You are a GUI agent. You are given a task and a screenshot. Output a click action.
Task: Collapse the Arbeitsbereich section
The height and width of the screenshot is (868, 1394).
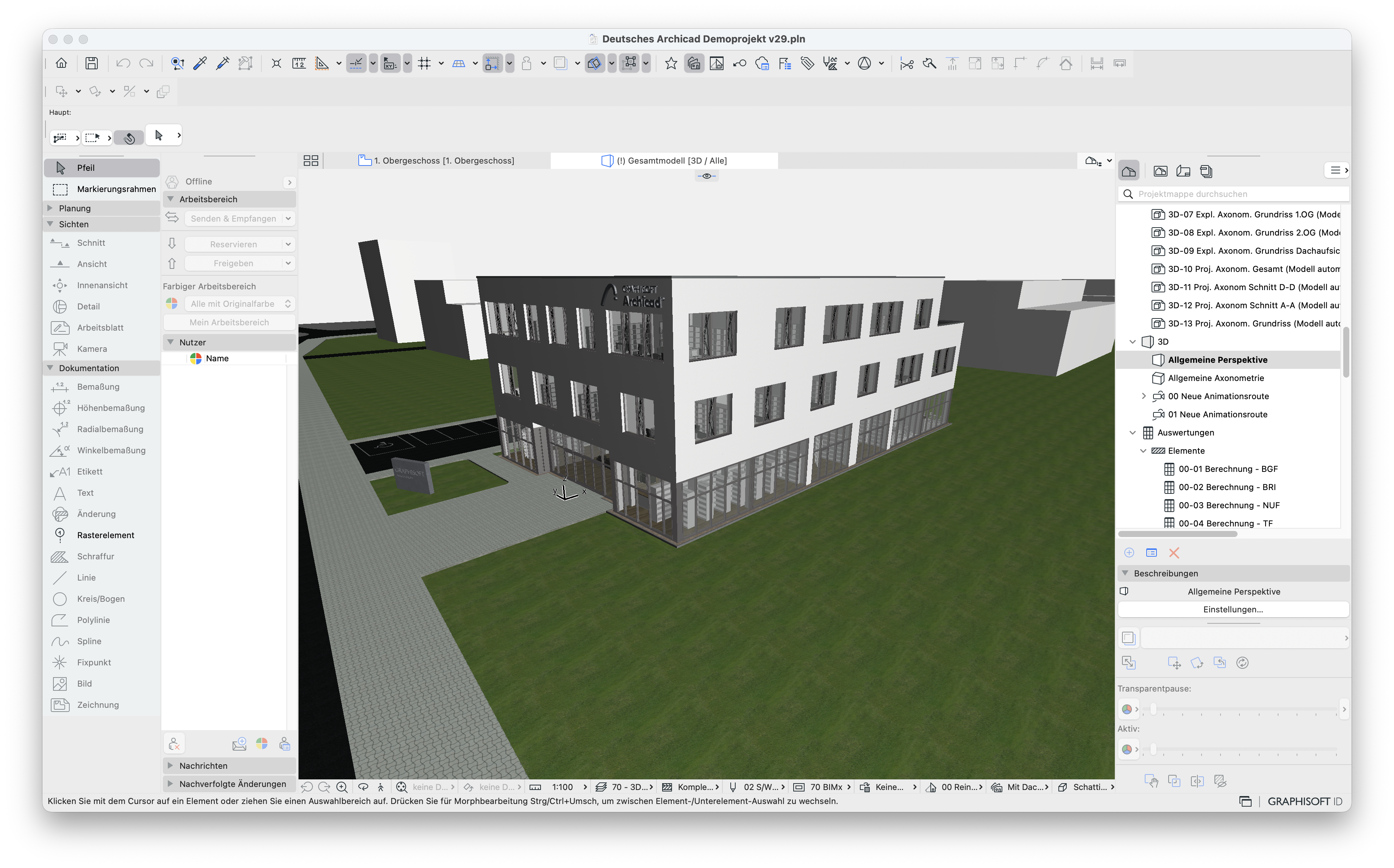(x=170, y=199)
